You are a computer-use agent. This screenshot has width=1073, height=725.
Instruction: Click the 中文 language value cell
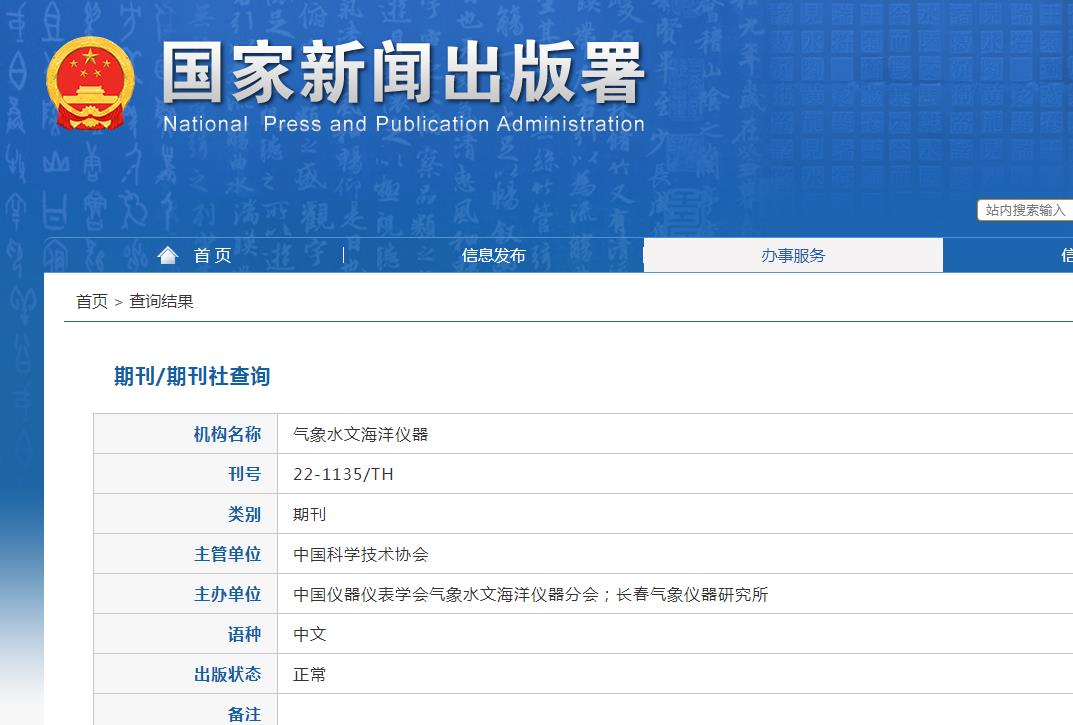tap(309, 634)
